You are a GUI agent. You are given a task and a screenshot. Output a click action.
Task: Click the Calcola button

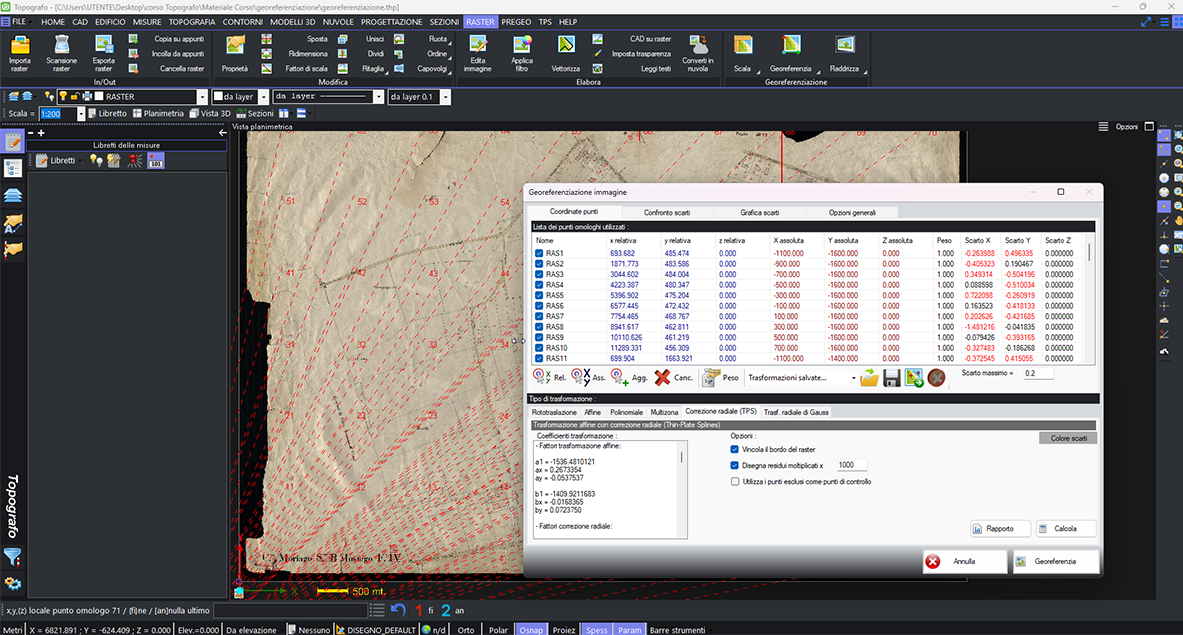click(x=1064, y=528)
